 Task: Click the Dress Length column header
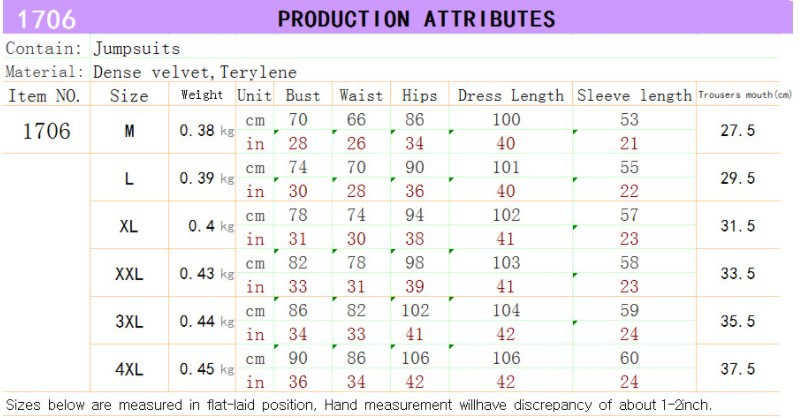click(510, 96)
